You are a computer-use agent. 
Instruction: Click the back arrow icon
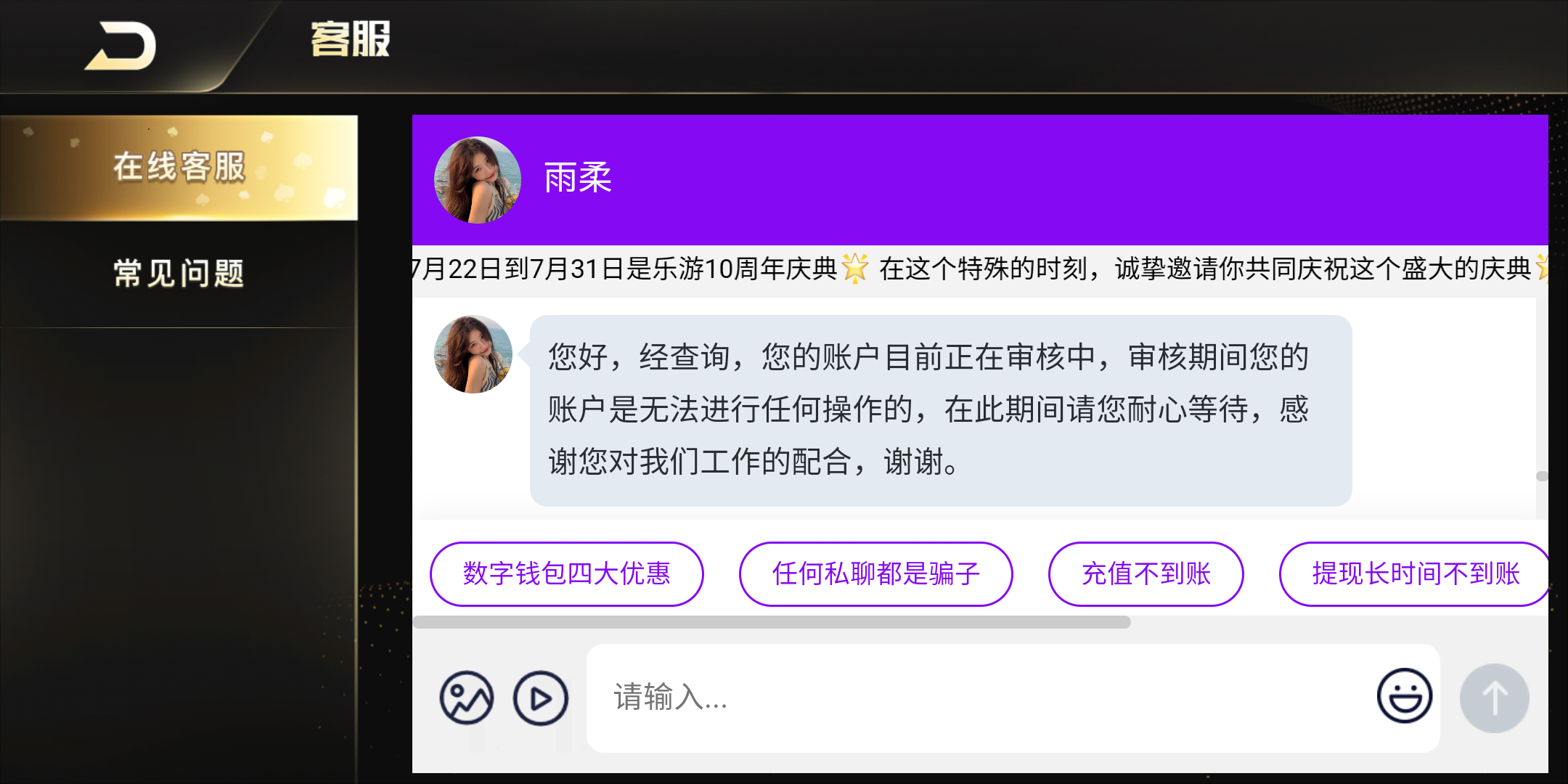tap(121, 46)
